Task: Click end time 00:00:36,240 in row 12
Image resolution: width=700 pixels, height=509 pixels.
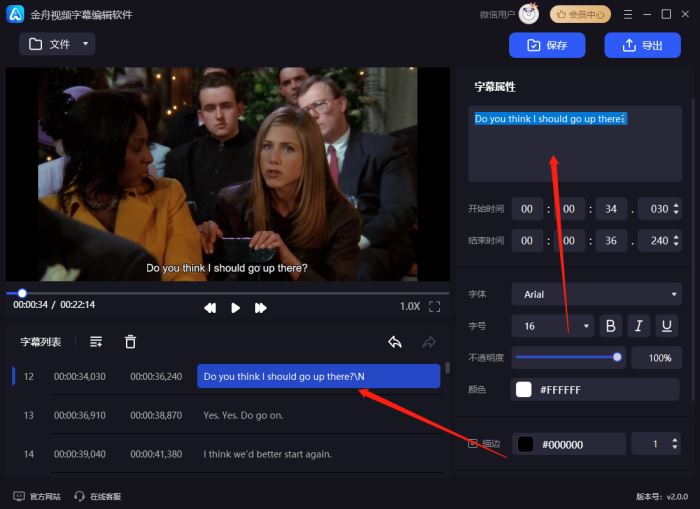Action: [156, 376]
